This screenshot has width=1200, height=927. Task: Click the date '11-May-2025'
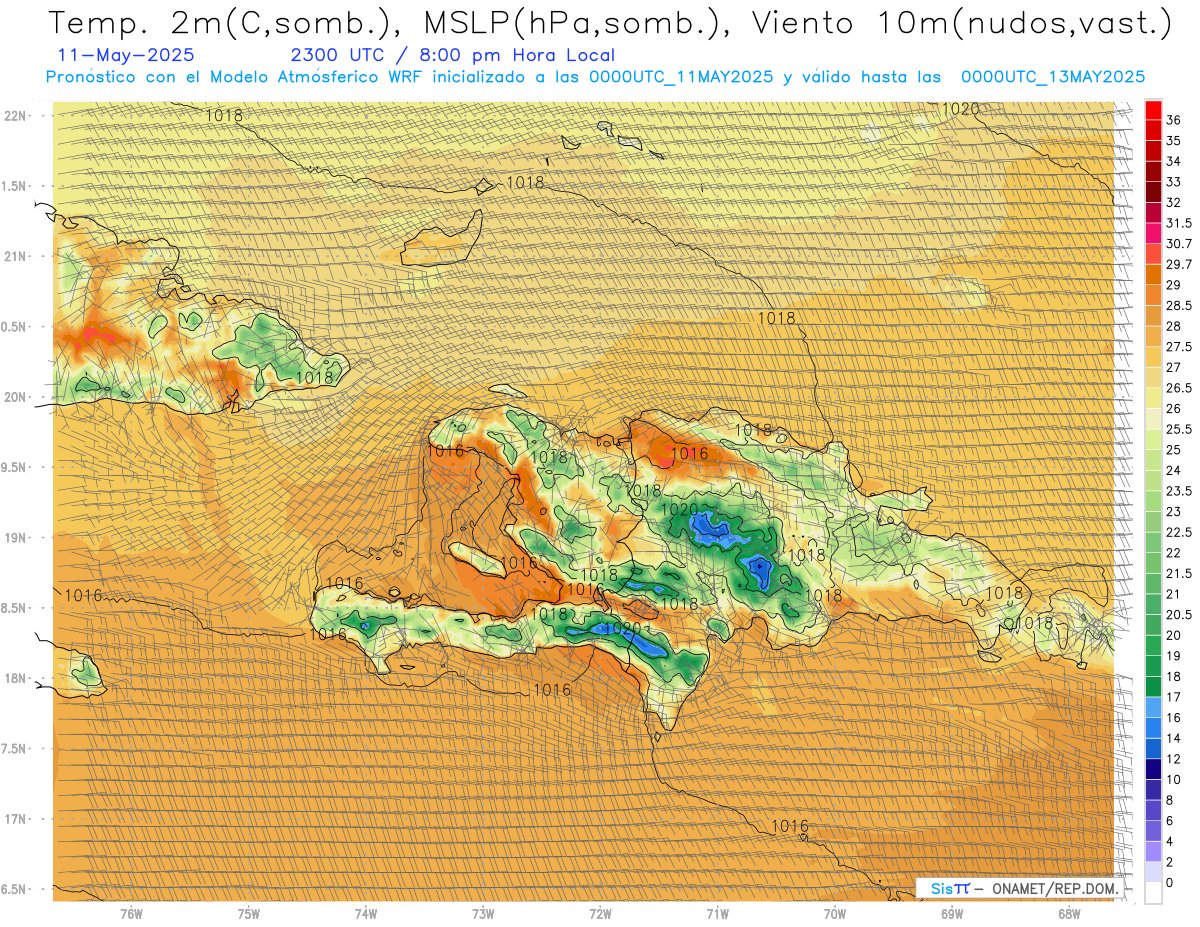pos(127,56)
